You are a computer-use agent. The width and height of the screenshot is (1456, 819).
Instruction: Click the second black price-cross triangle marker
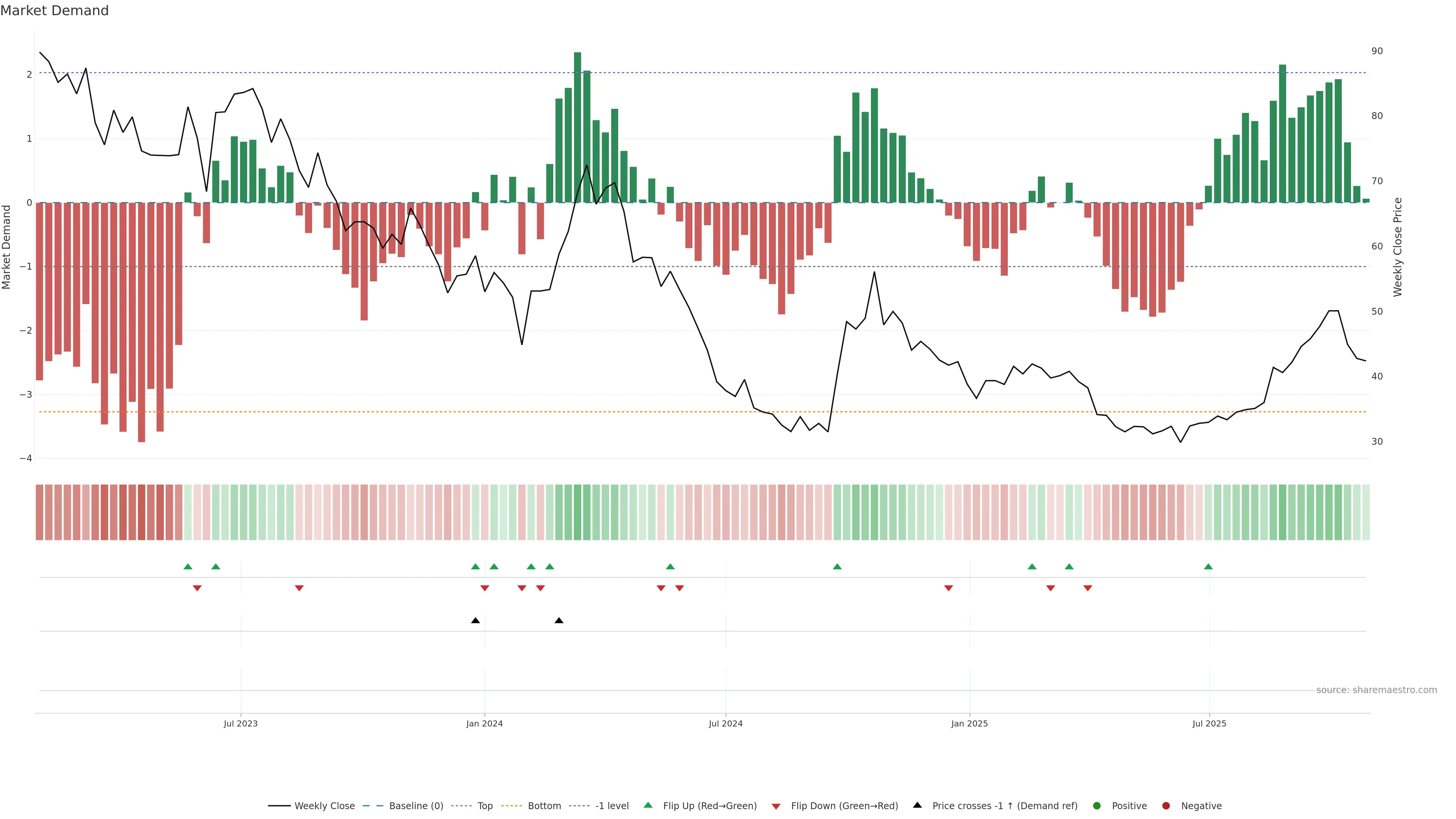(x=559, y=621)
